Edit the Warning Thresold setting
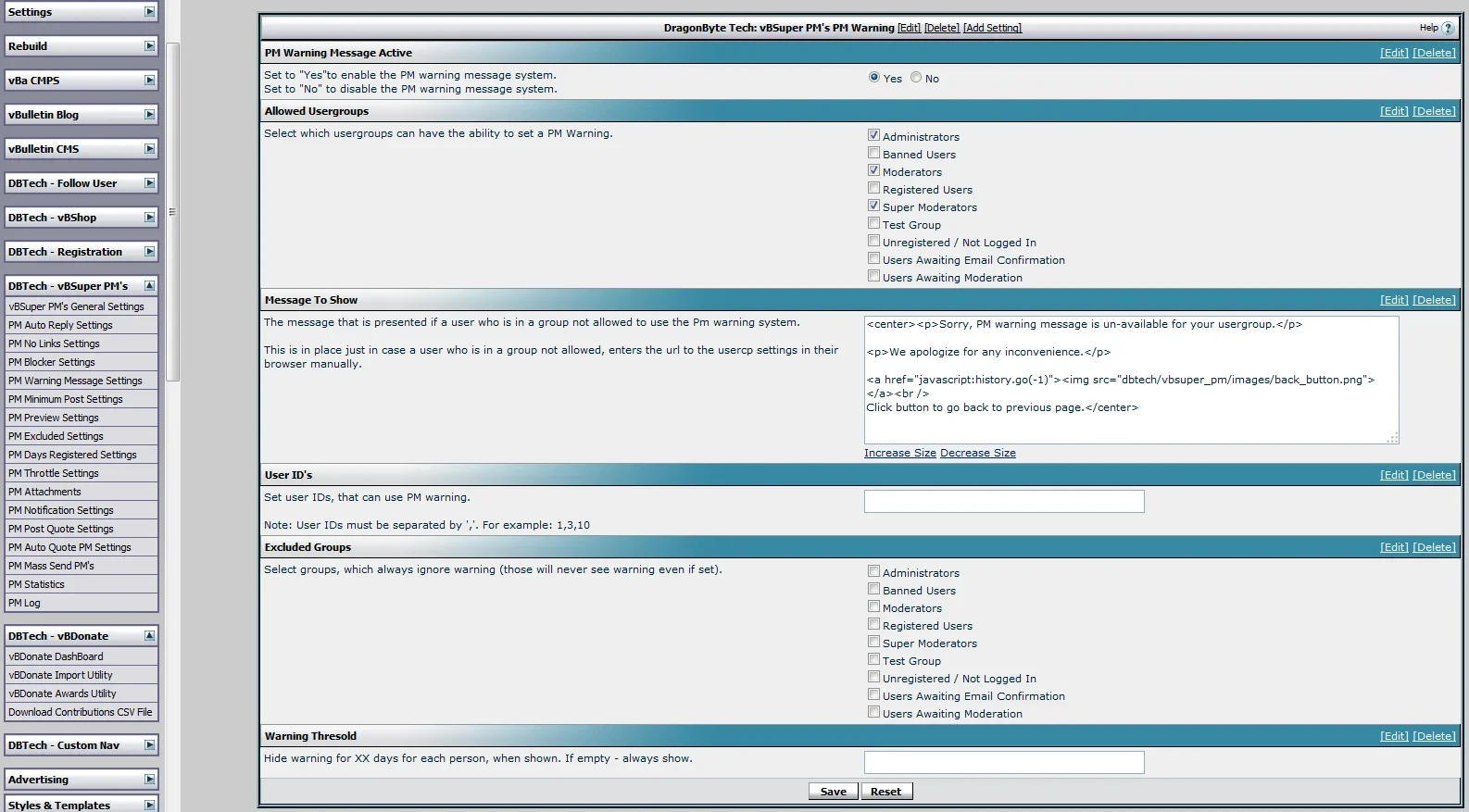The height and width of the screenshot is (812, 1469). tap(1394, 736)
